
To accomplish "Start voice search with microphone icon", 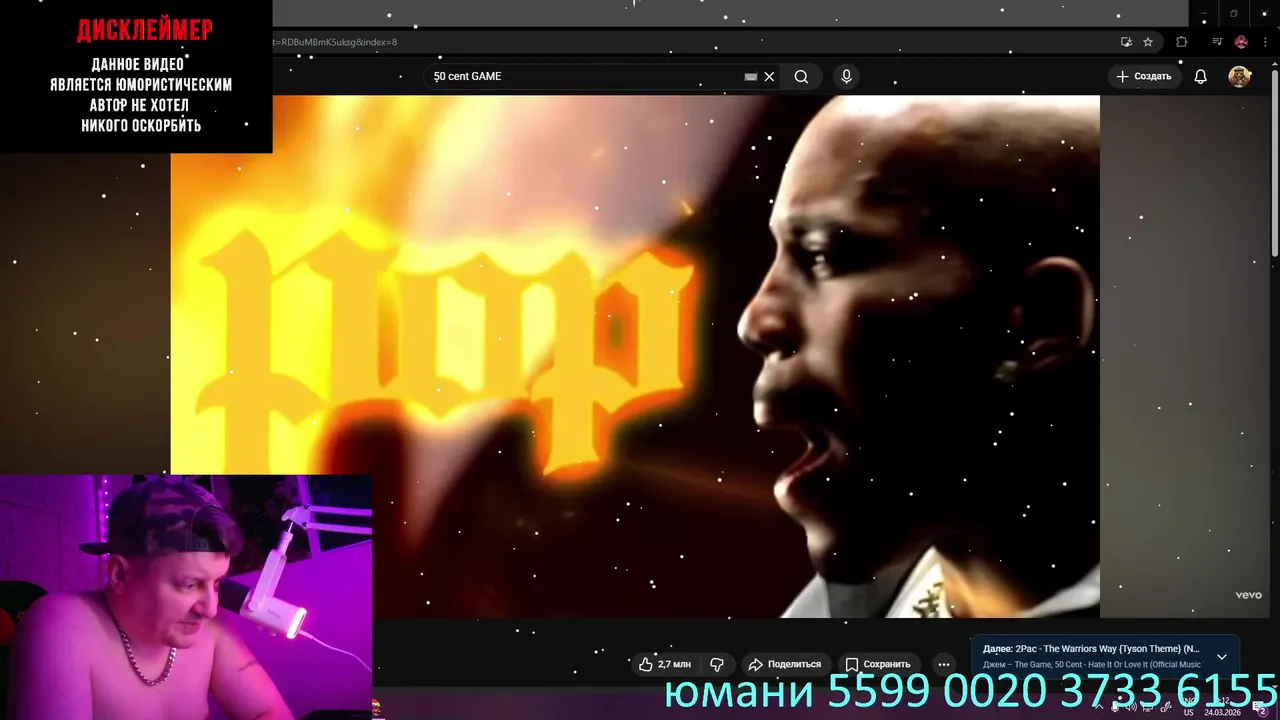I will pos(846,77).
